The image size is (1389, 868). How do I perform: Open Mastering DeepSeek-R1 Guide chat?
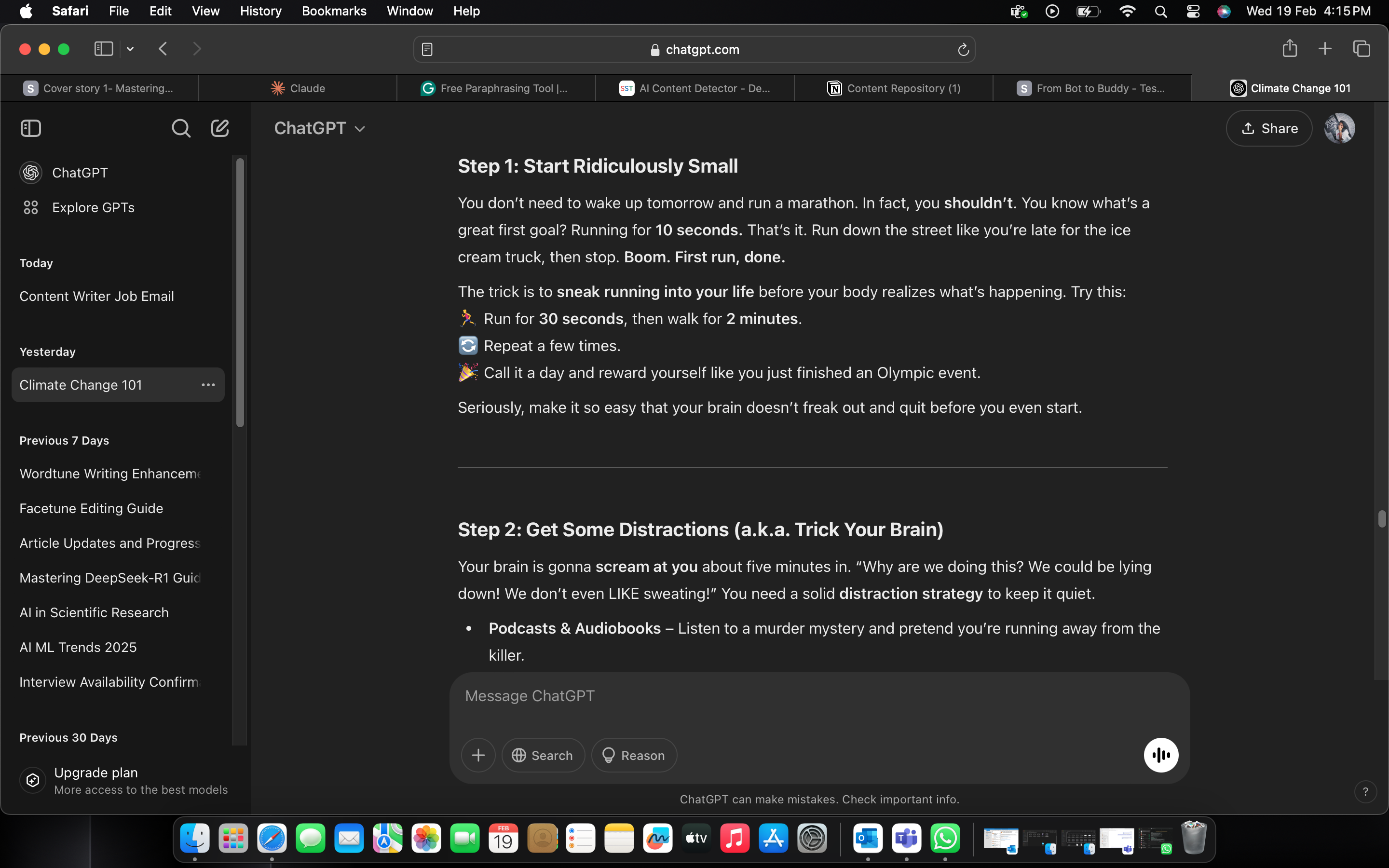pos(118,578)
